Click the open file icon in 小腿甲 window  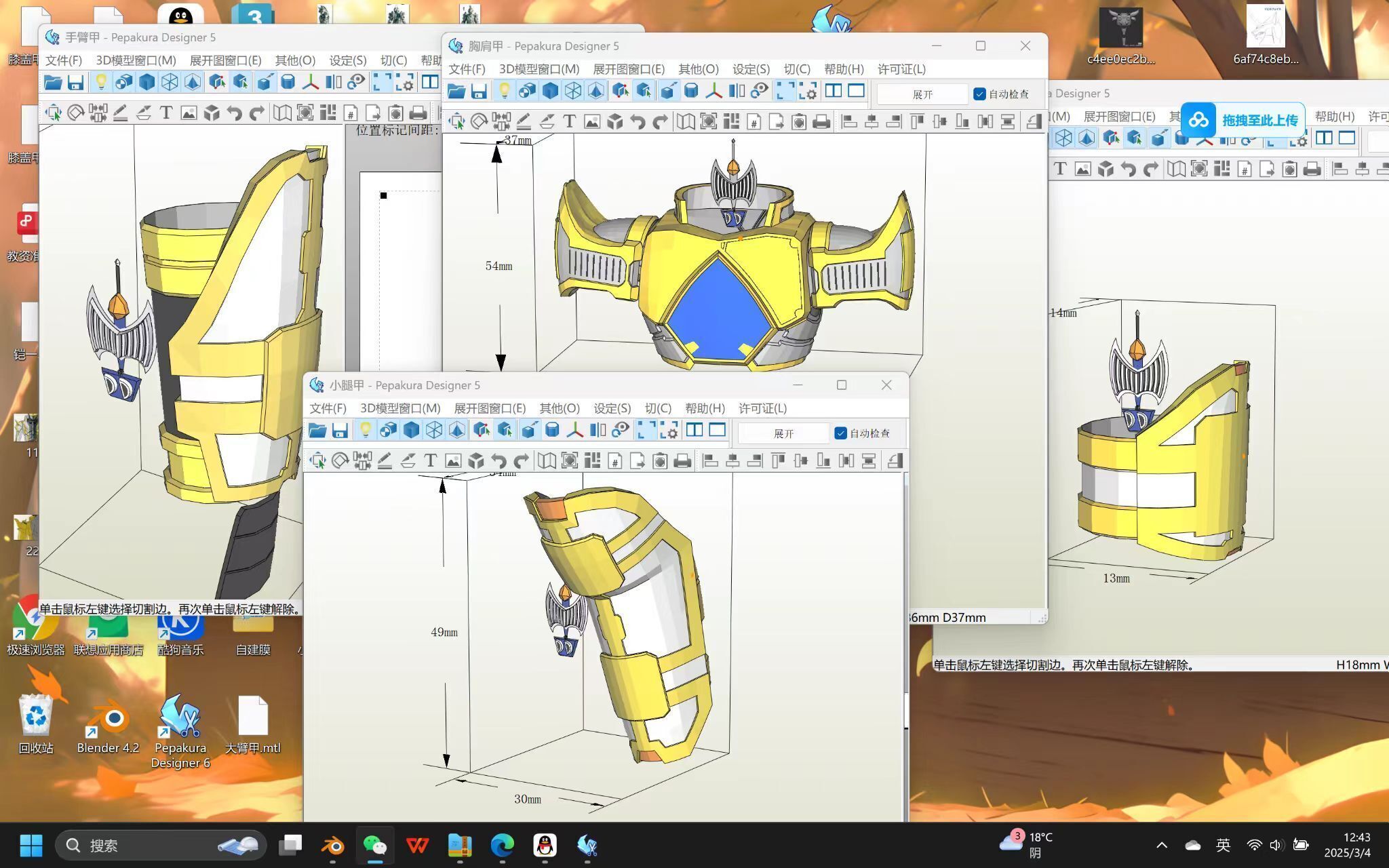point(317,430)
